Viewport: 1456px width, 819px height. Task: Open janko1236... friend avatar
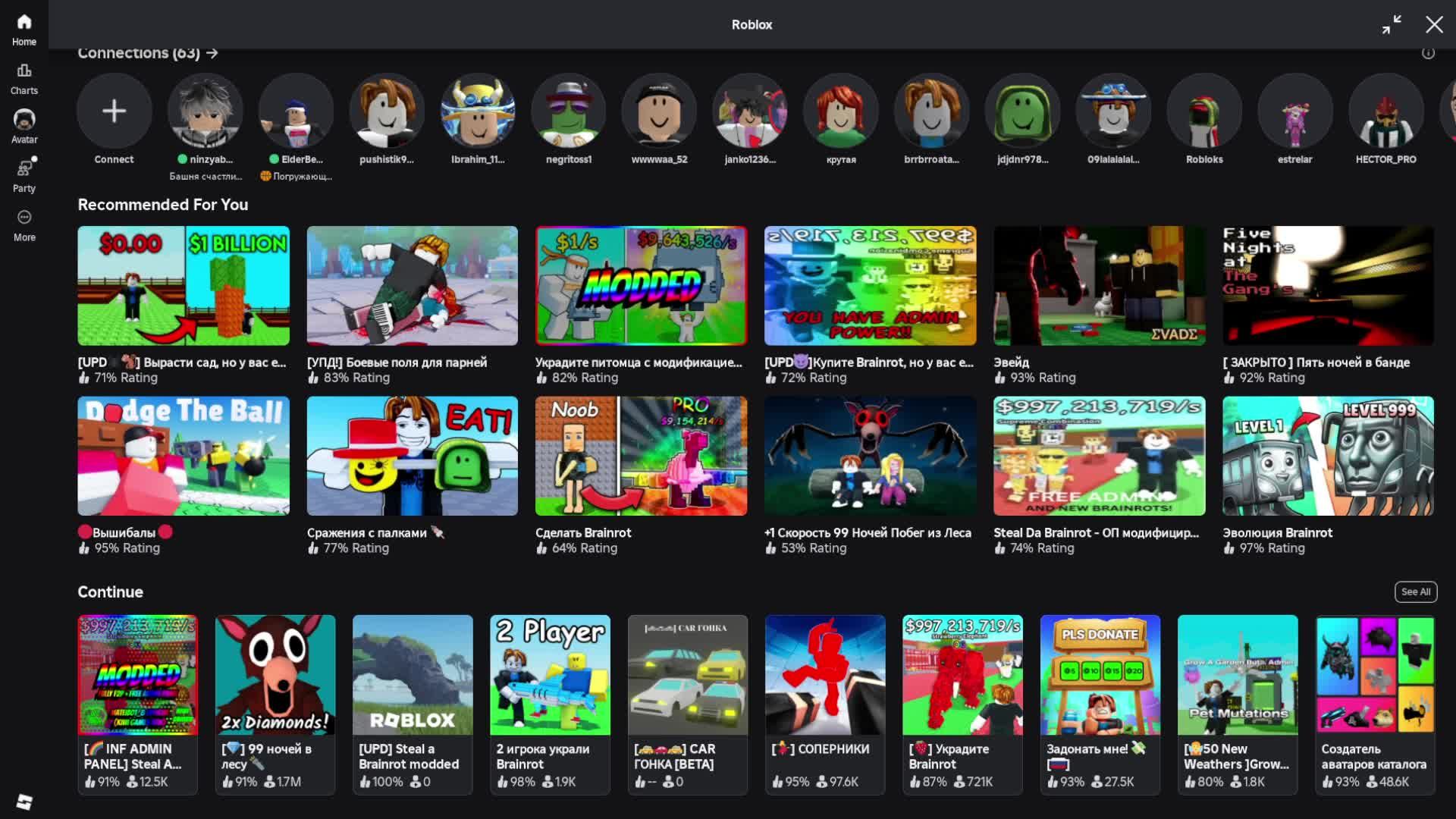pyautogui.click(x=750, y=111)
